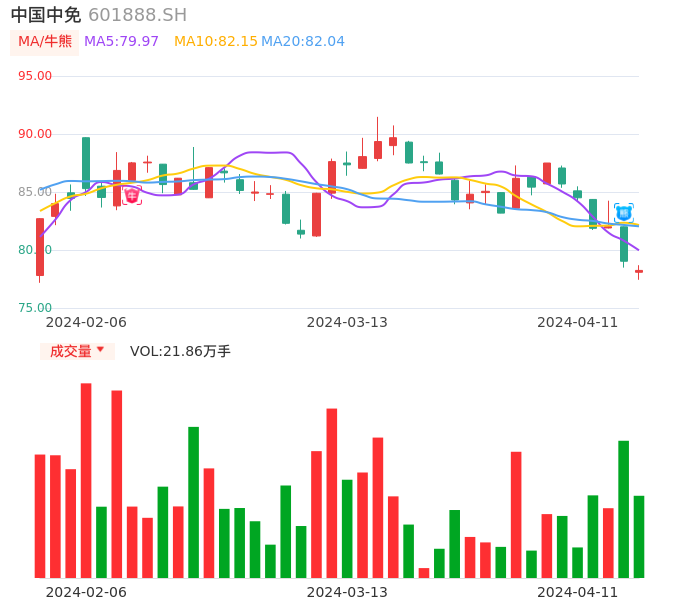Click the VOL:21.86万手 volume readout

(180, 351)
